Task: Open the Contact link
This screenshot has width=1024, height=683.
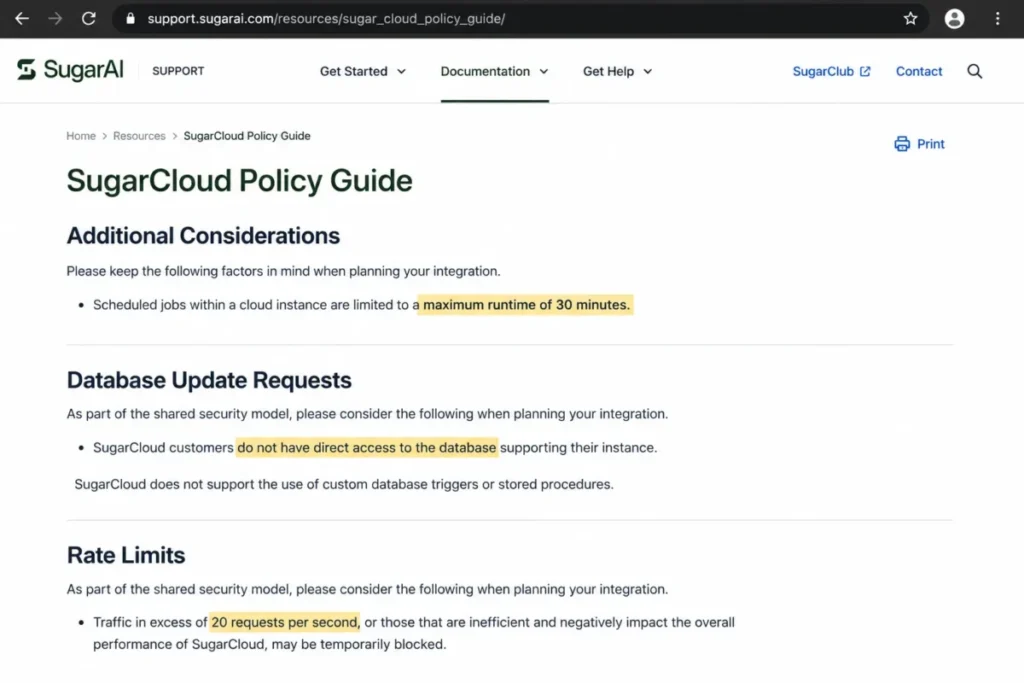Action: [x=919, y=71]
